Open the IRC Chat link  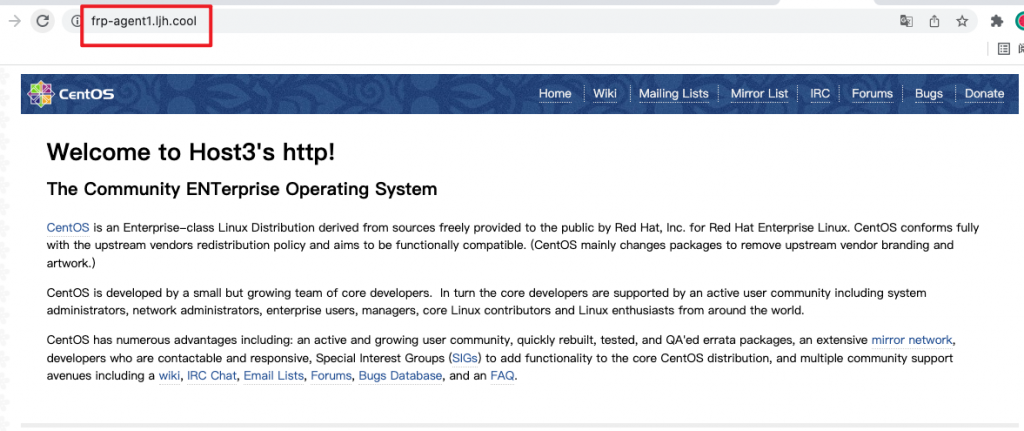pos(212,375)
